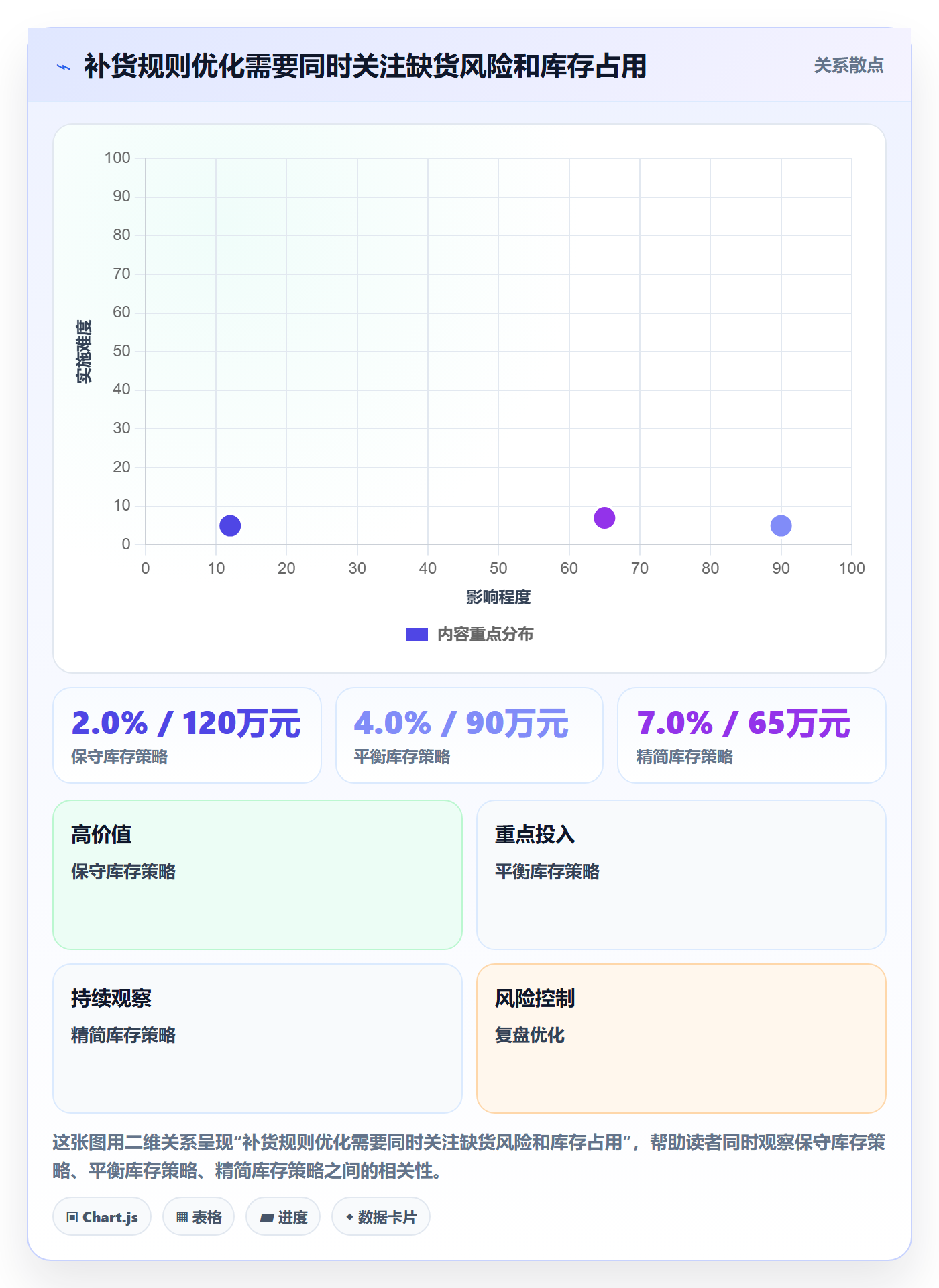Select the 风险控制 quadrant card
The width and height of the screenshot is (939, 1288).
pyautogui.click(x=681, y=1038)
